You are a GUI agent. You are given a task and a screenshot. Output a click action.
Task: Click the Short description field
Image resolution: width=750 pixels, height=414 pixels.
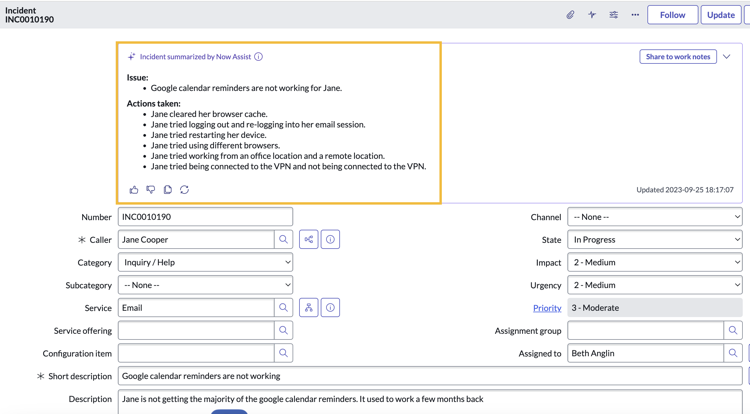coord(430,376)
